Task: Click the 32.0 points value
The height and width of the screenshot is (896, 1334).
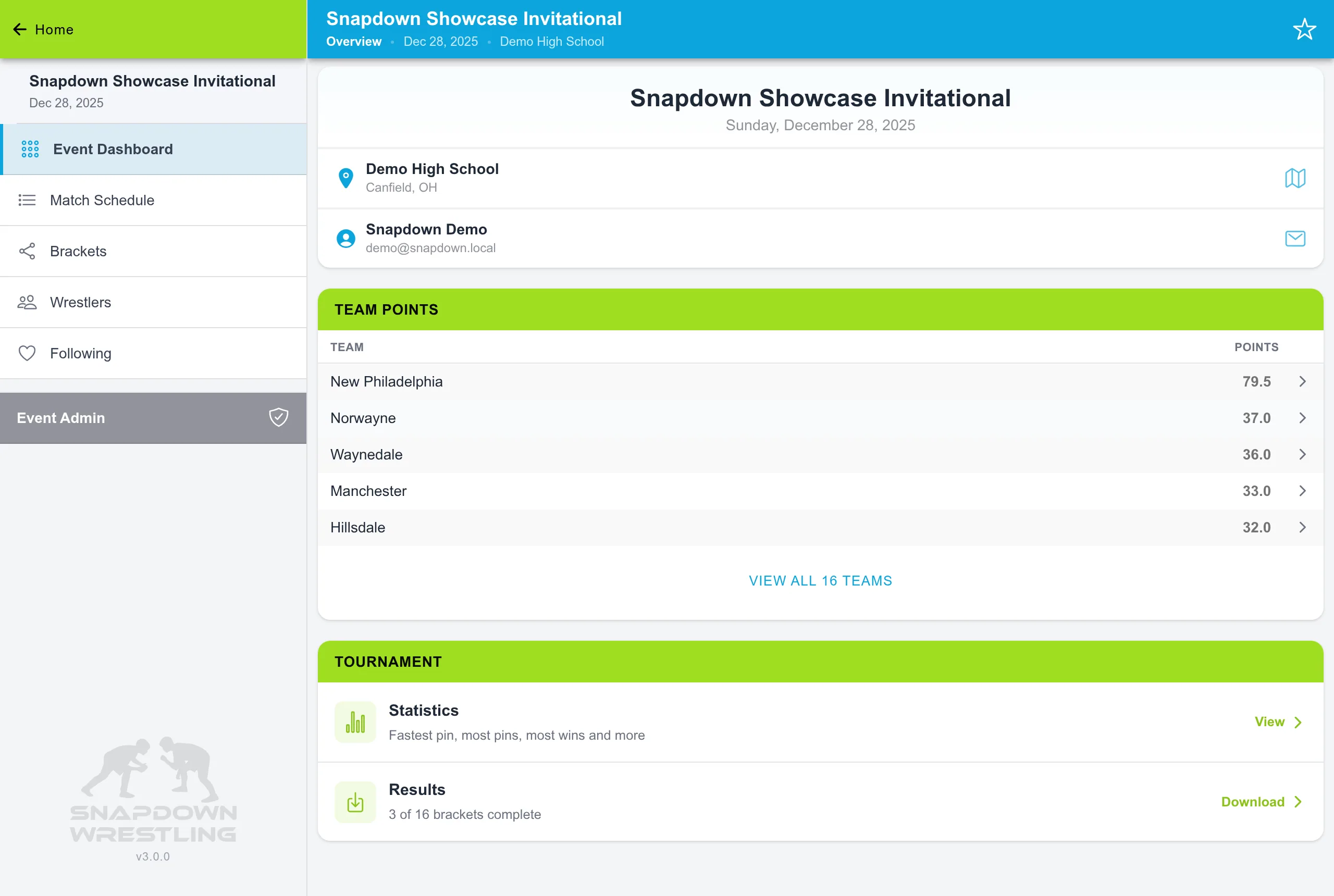Action: click(1256, 527)
